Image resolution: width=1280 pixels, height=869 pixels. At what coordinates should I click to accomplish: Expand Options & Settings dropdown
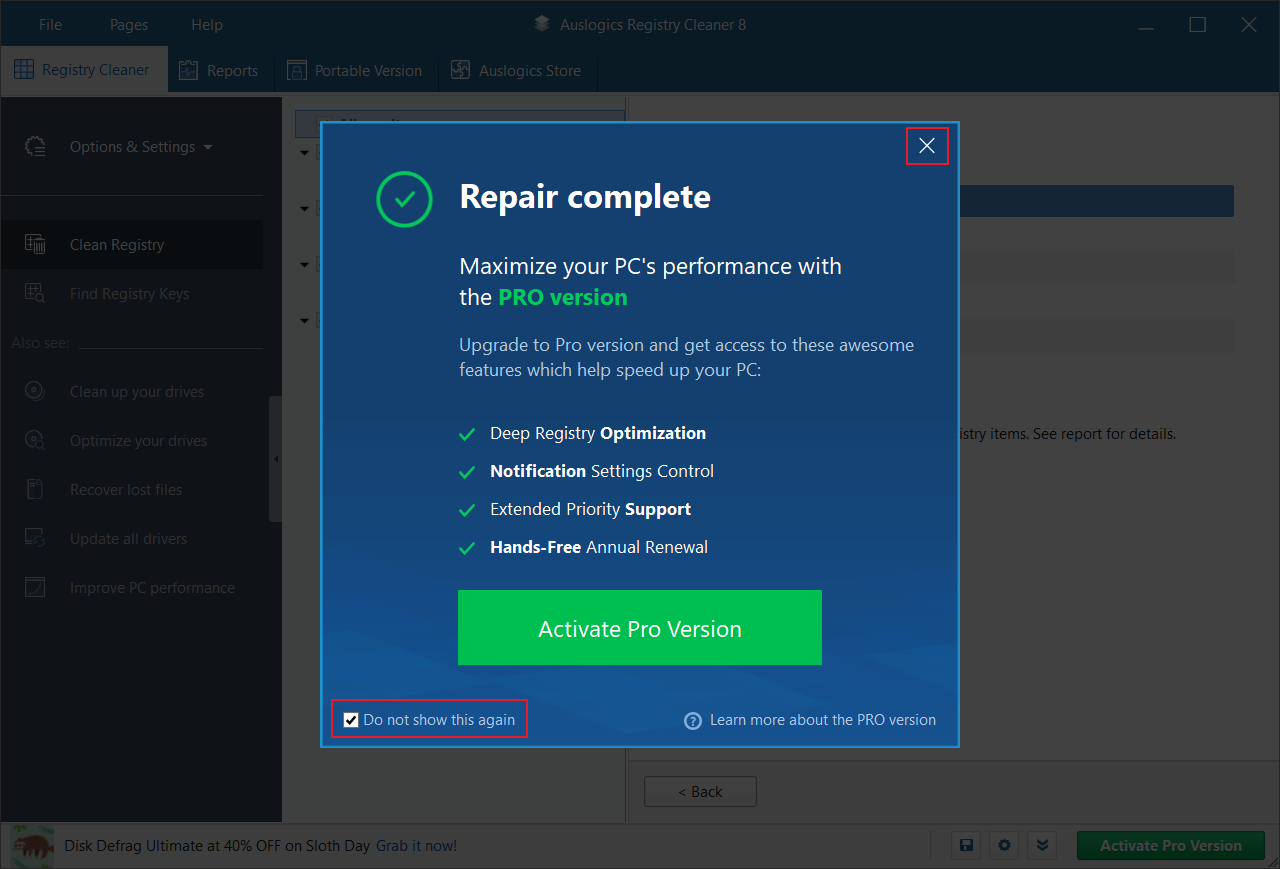click(x=141, y=147)
